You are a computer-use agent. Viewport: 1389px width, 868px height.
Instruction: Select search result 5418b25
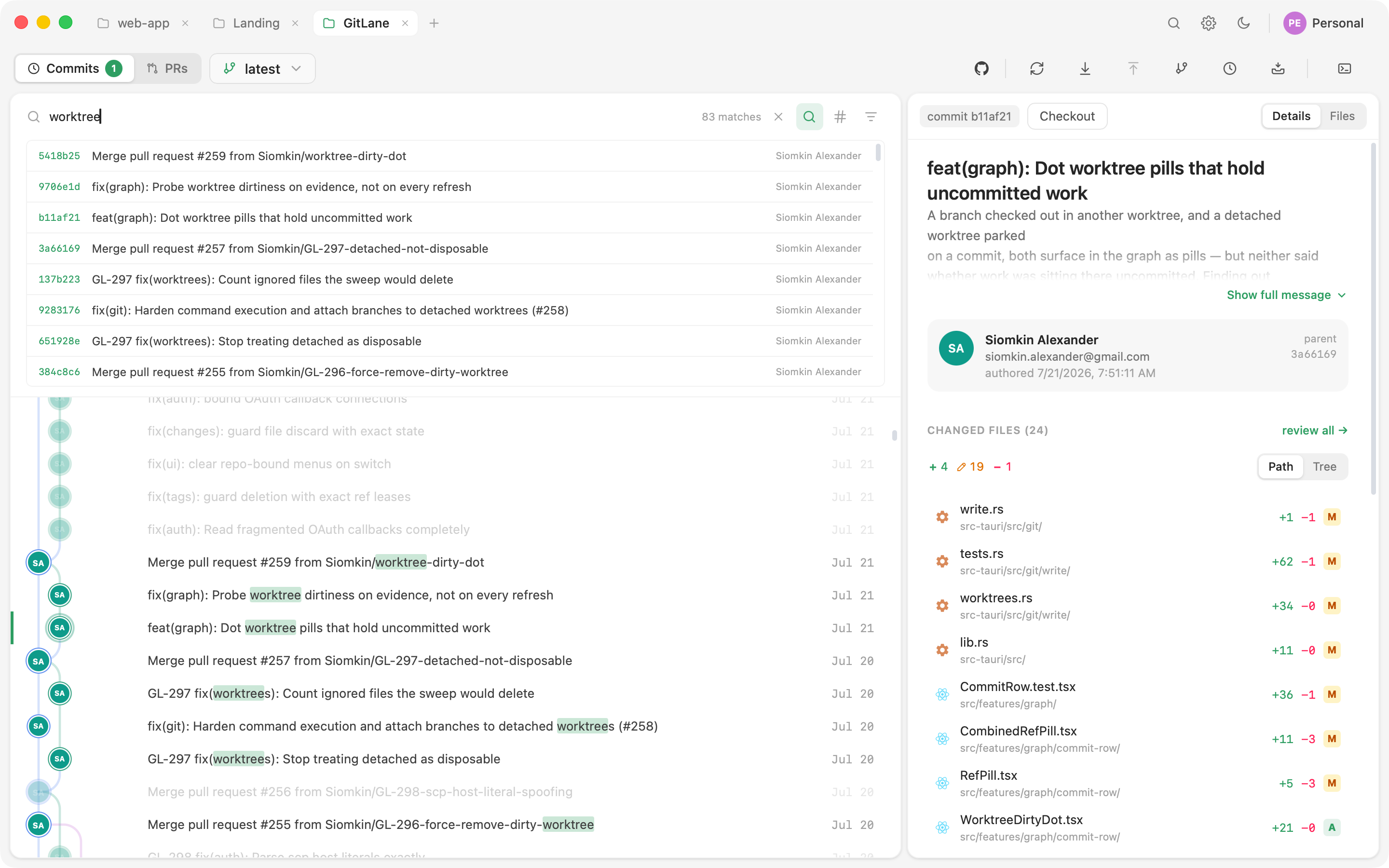point(450,156)
